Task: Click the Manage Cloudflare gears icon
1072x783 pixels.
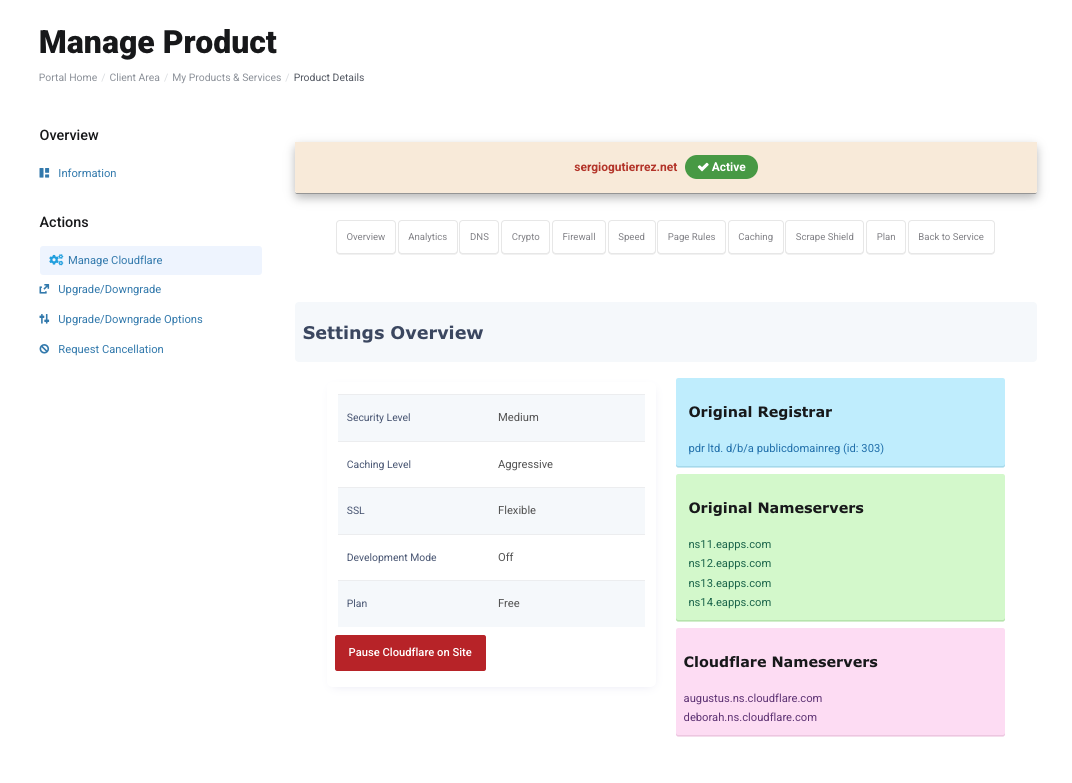Action: (56, 260)
